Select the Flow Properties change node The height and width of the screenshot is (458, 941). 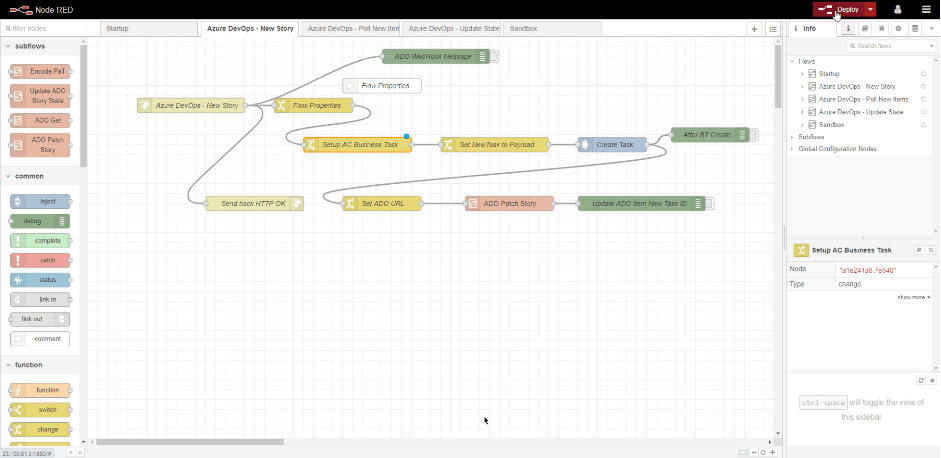pyautogui.click(x=314, y=106)
